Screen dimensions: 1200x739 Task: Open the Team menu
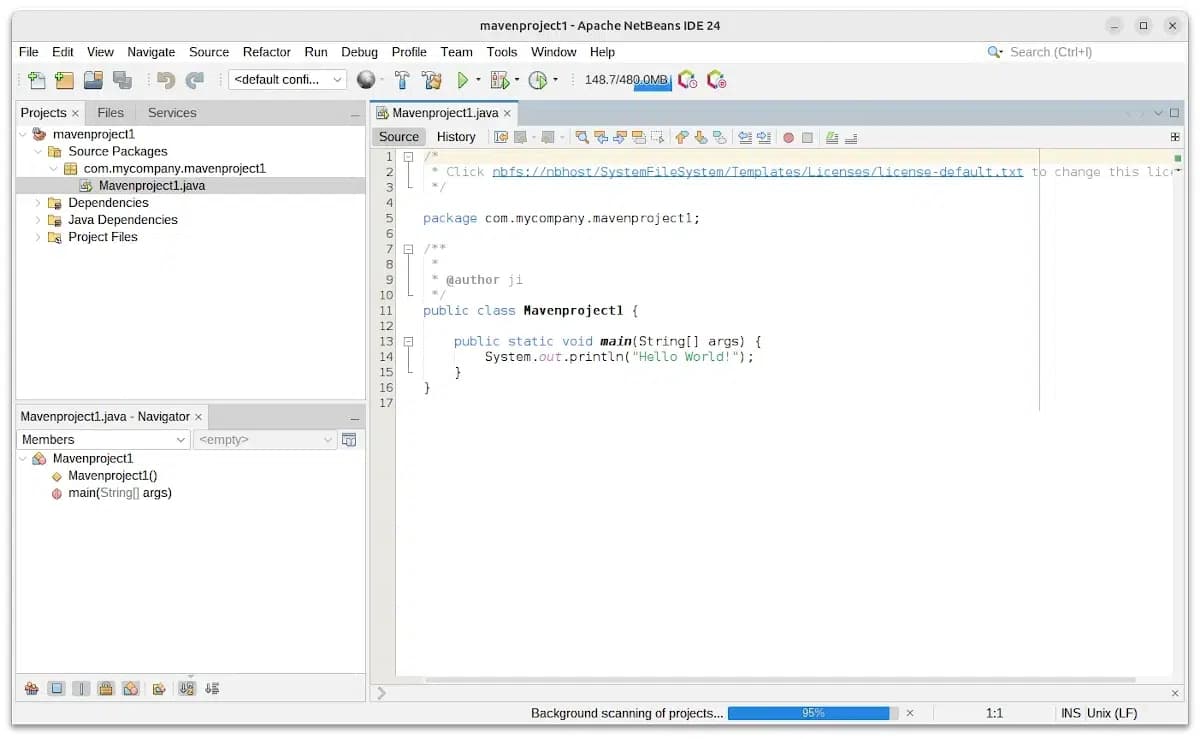pyautogui.click(x=456, y=52)
